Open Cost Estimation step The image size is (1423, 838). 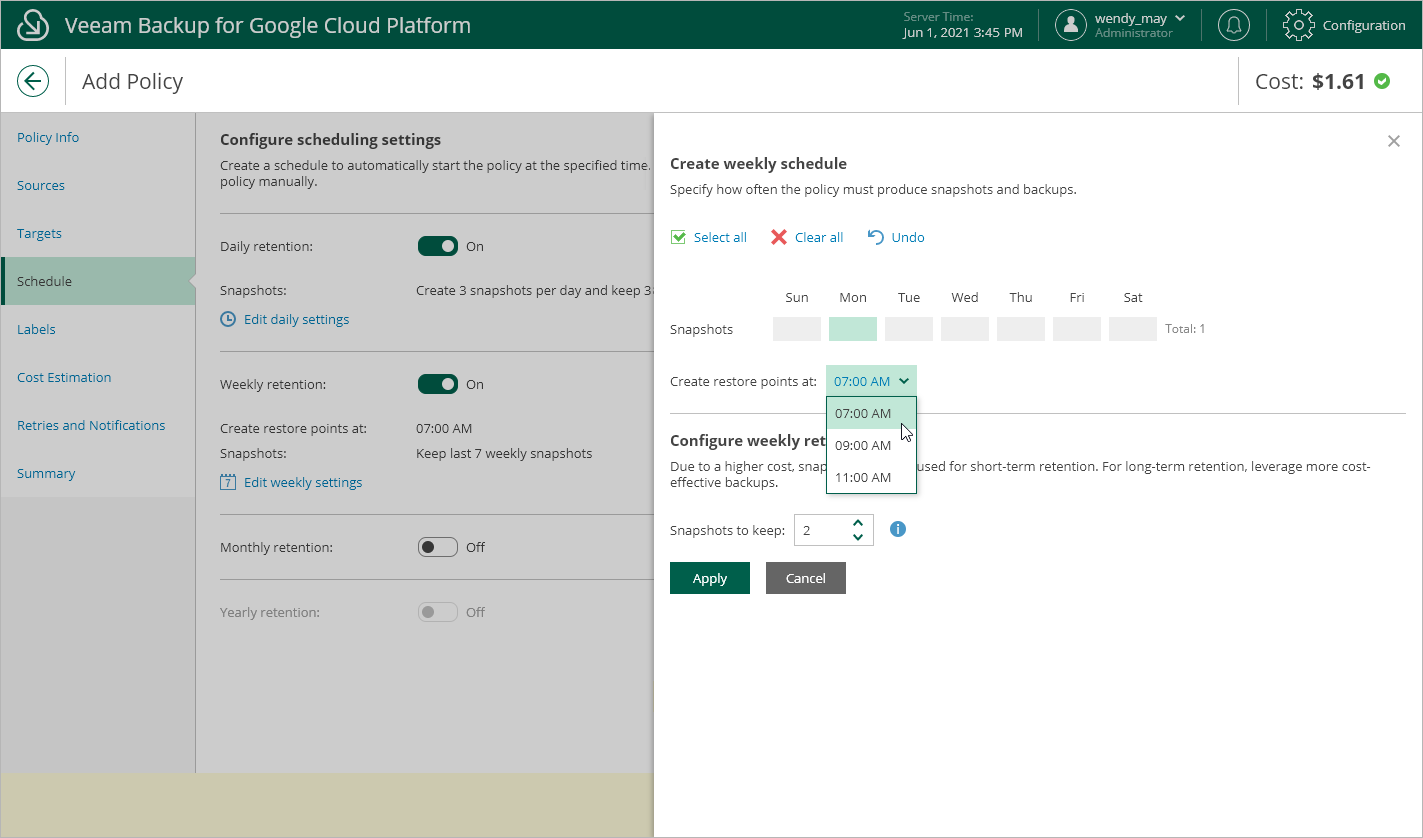tap(98, 377)
